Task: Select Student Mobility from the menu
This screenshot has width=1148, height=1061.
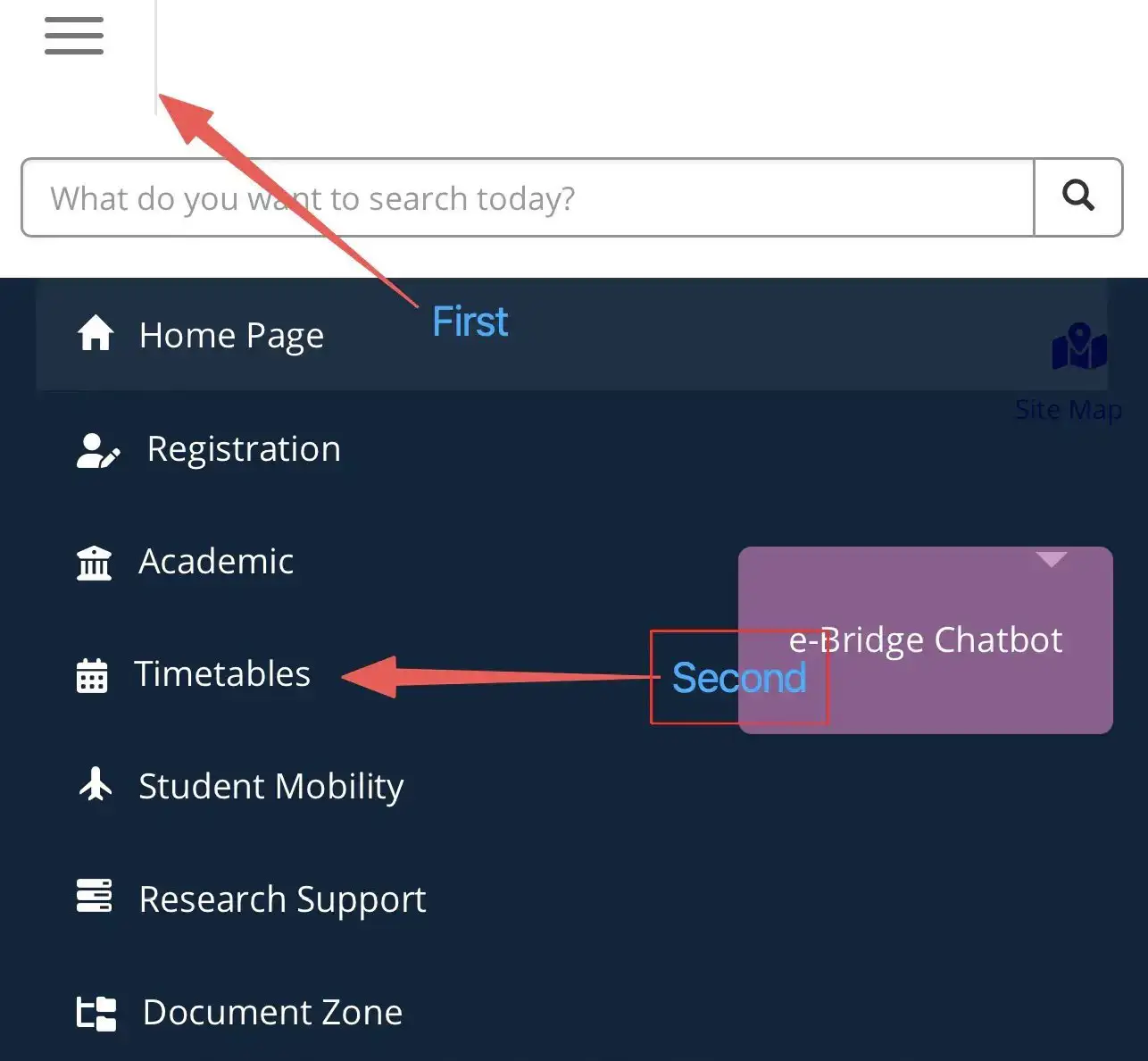Action: point(270,787)
